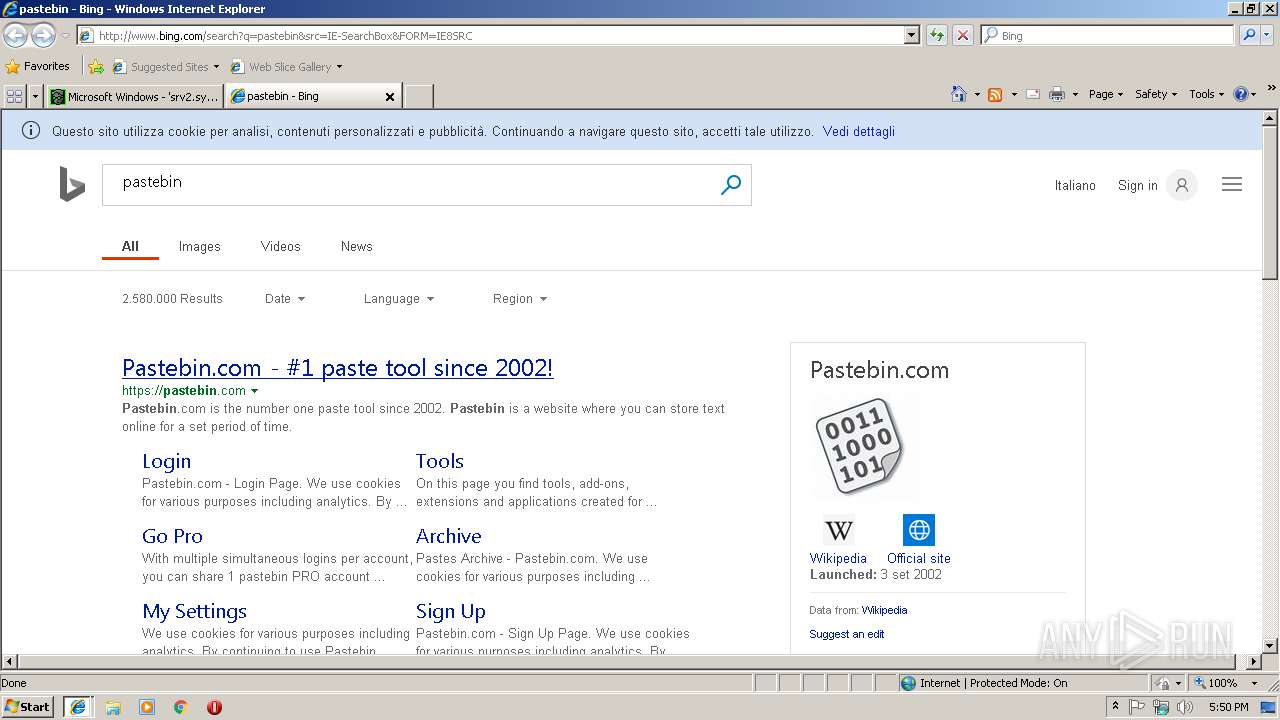Open the Pastebin.com #1 paste tool result
The width and height of the screenshot is (1280, 720).
(x=337, y=368)
